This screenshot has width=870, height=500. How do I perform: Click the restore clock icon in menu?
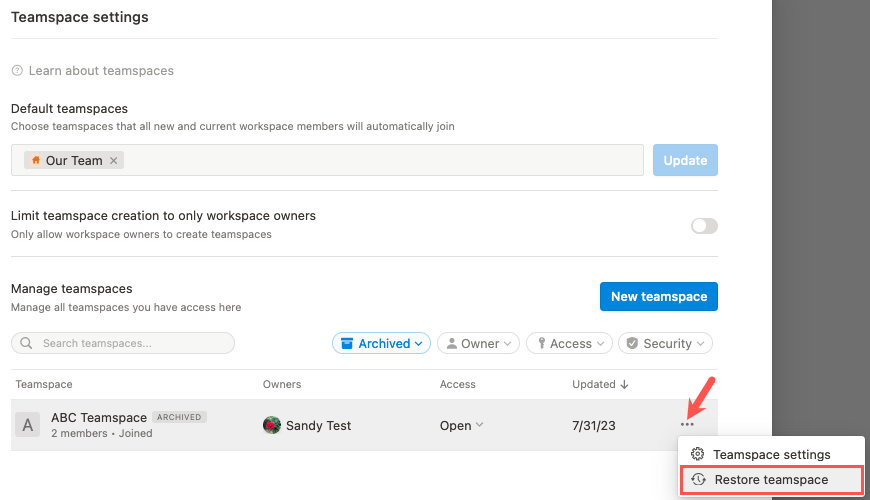point(699,479)
